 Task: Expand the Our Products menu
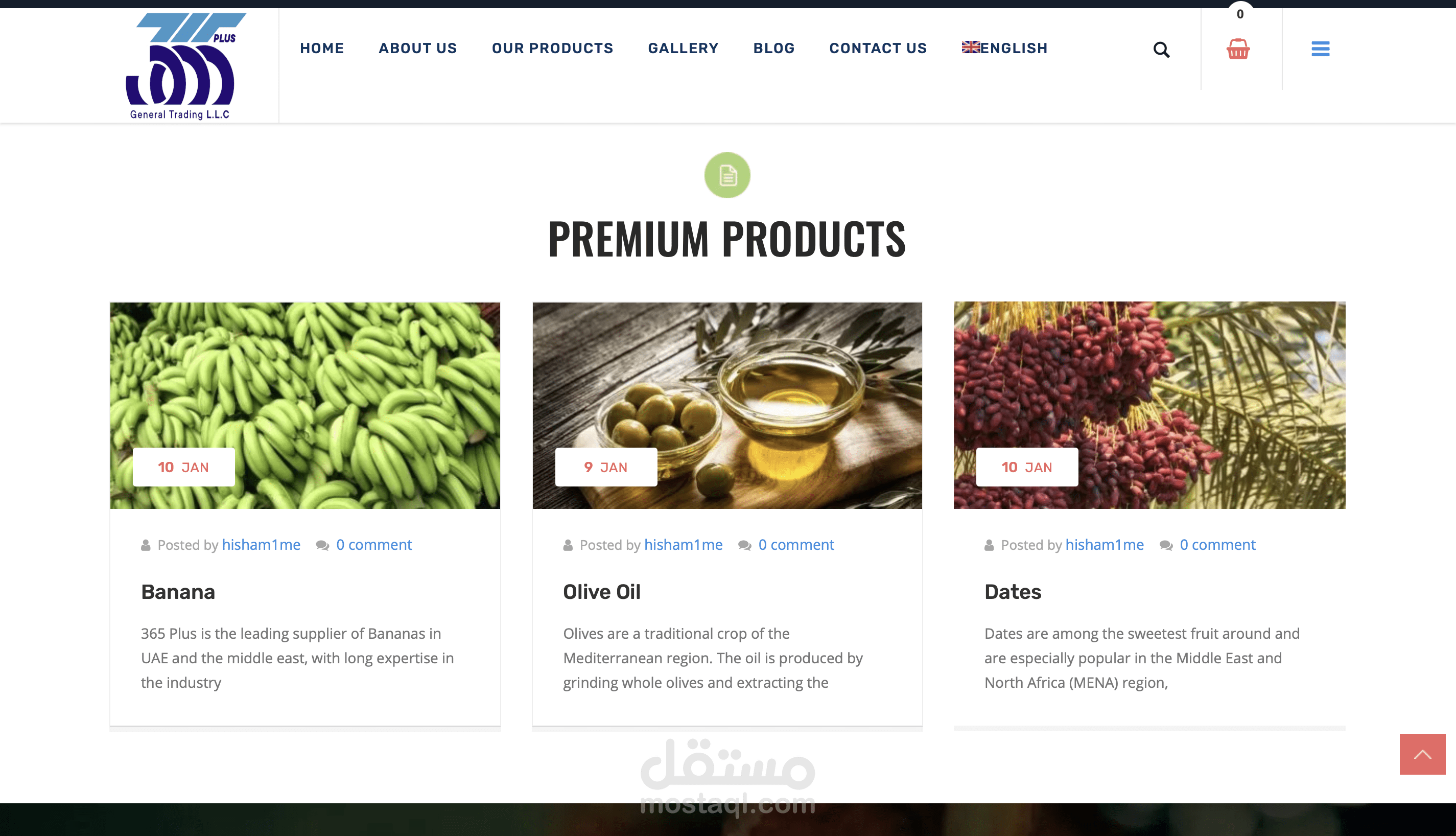tap(552, 48)
